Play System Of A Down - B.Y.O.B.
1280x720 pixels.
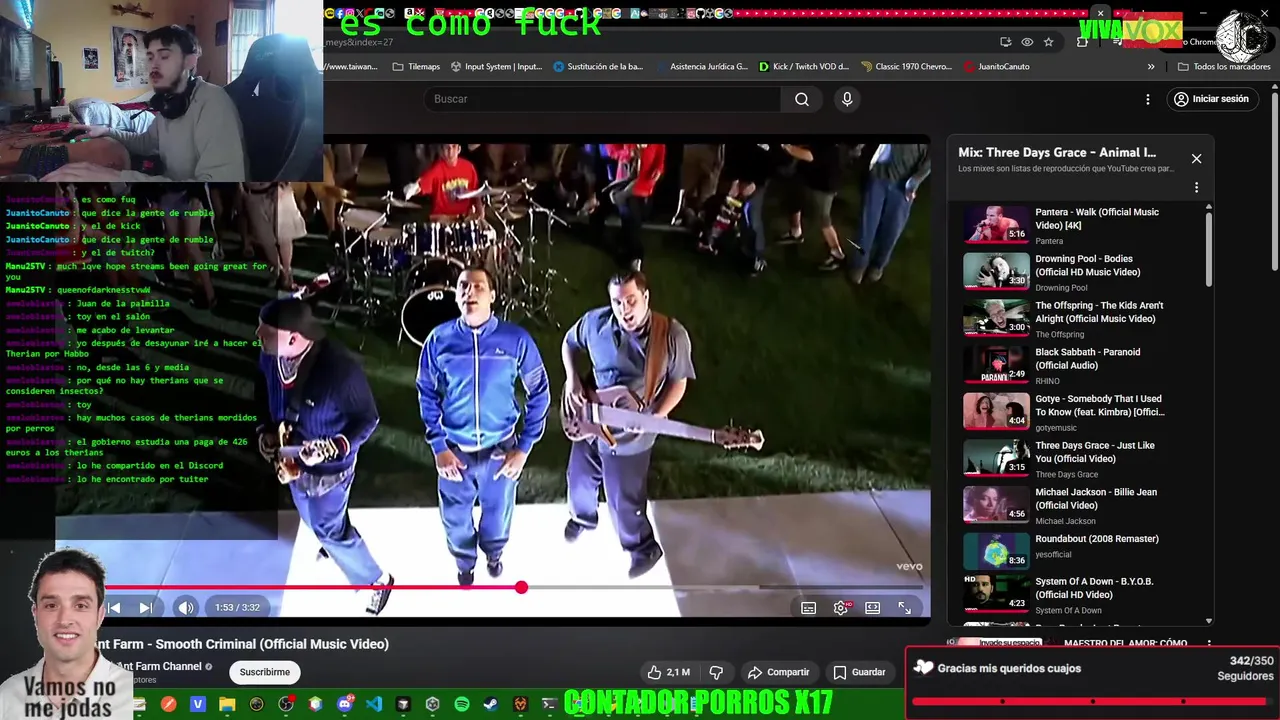[1076, 595]
